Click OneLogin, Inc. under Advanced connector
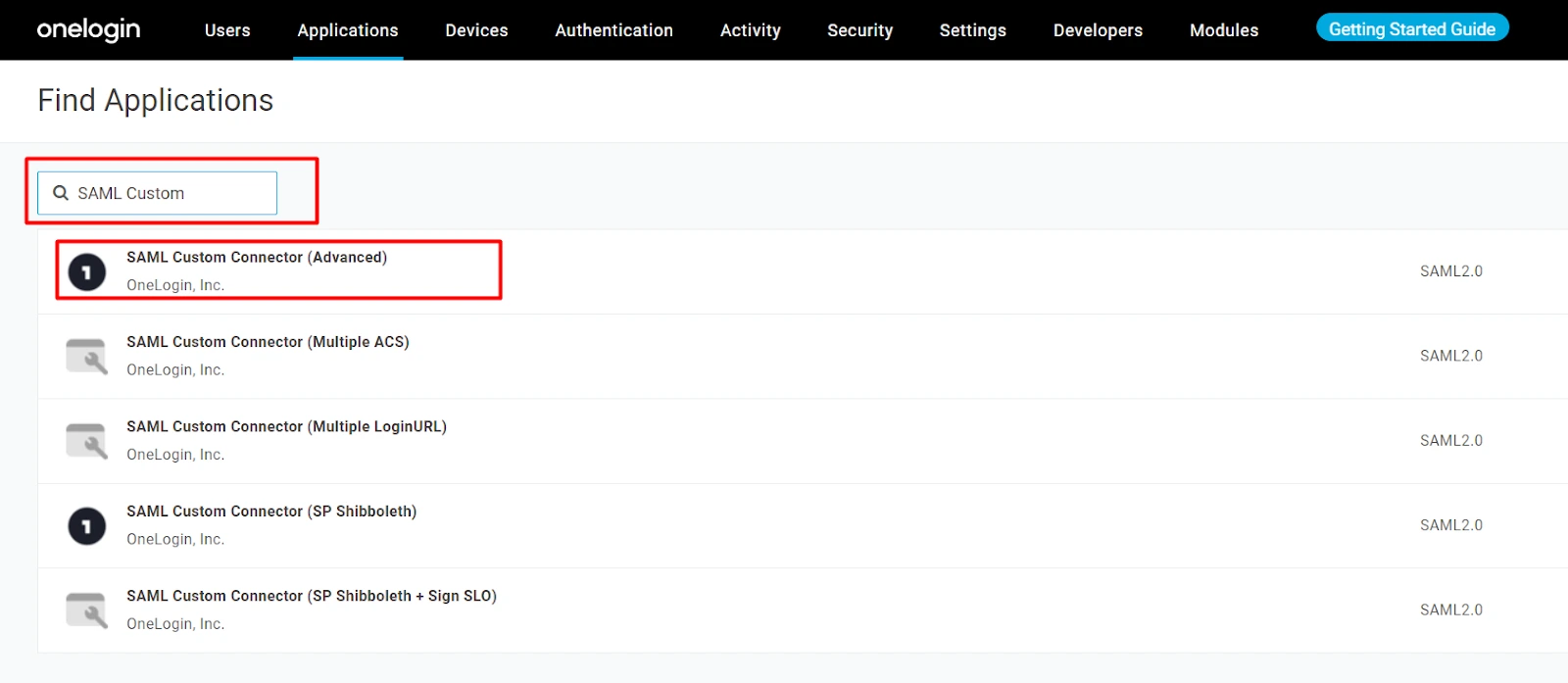Image resolution: width=1568 pixels, height=683 pixels. [x=175, y=285]
